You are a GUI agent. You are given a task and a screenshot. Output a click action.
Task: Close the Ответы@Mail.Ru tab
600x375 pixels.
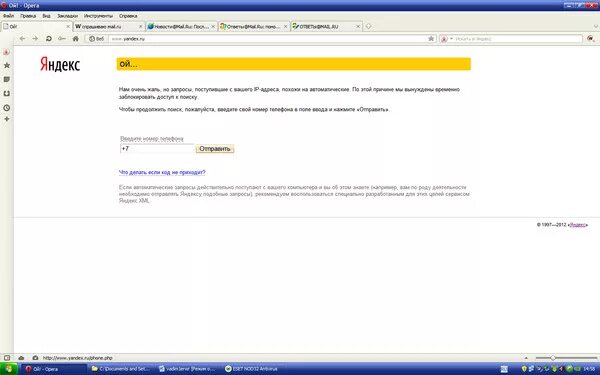point(285,26)
